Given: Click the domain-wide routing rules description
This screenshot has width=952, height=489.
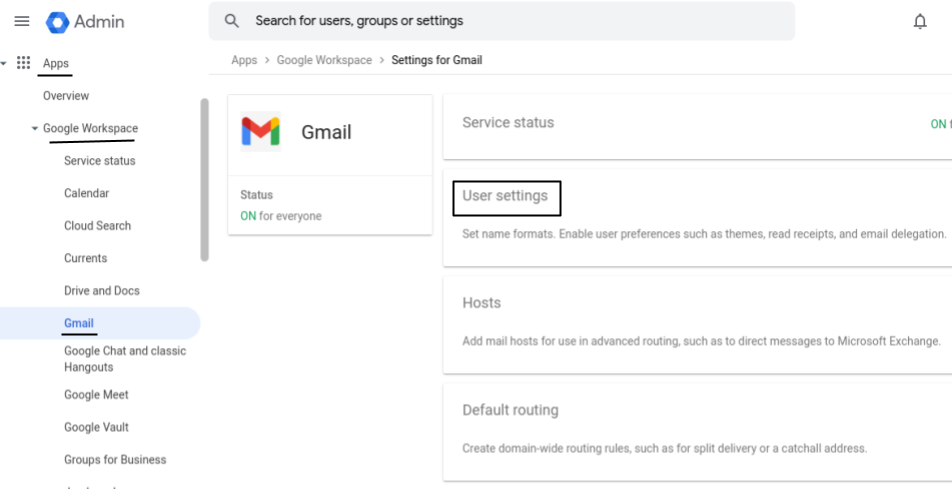Looking at the screenshot, I should pos(664,448).
